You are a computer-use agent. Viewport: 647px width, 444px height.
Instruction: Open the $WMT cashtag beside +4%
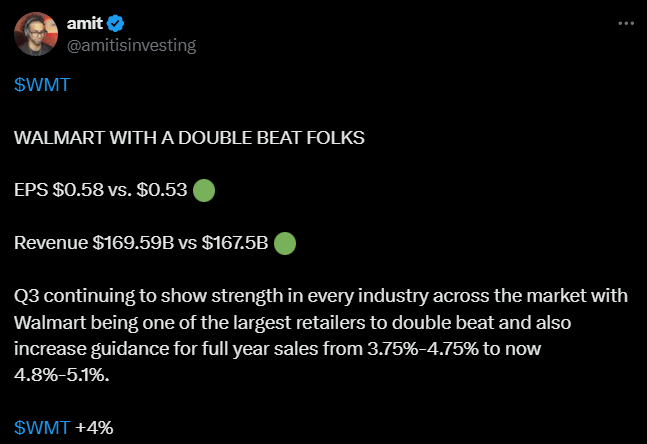[x=42, y=427]
